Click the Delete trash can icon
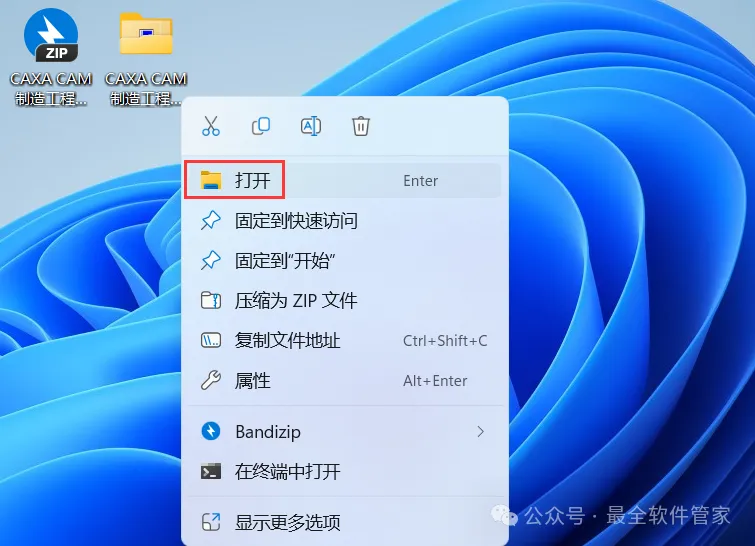The height and width of the screenshot is (546, 755). [x=361, y=126]
